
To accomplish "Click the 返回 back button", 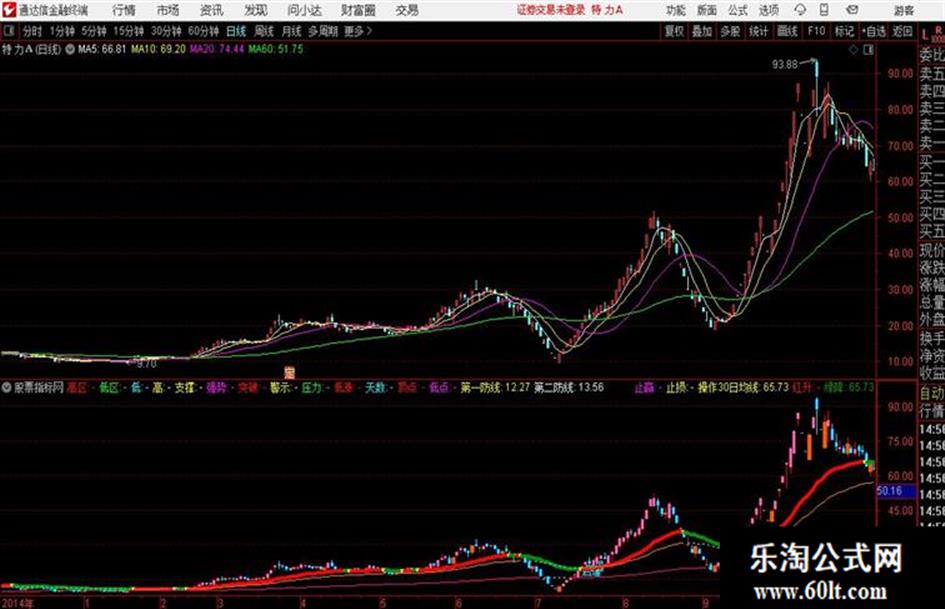I will tap(902, 31).
